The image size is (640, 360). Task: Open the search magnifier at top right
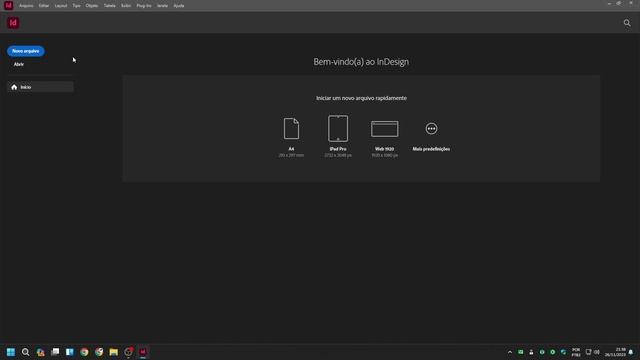click(x=627, y=23)
